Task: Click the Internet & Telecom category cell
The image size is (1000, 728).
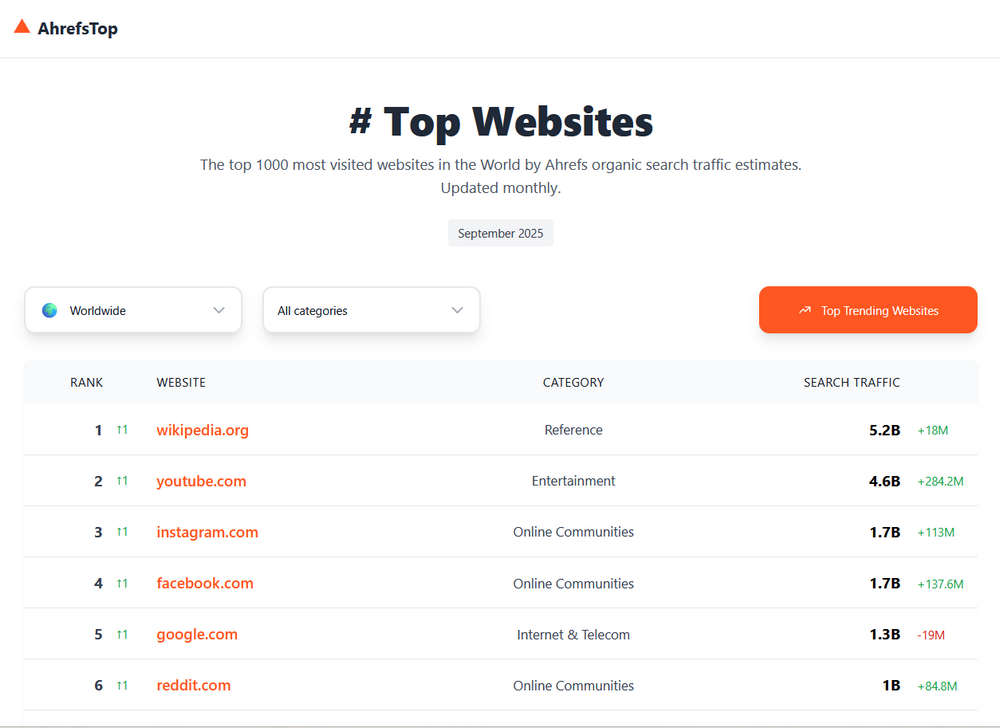Action: point(573,634)
